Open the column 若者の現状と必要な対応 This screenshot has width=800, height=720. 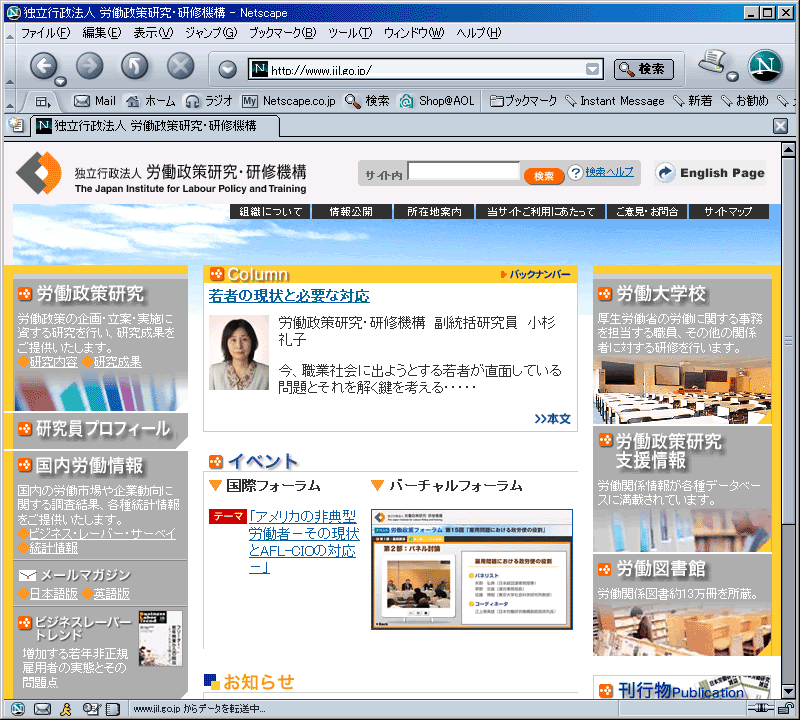(289, 296)
